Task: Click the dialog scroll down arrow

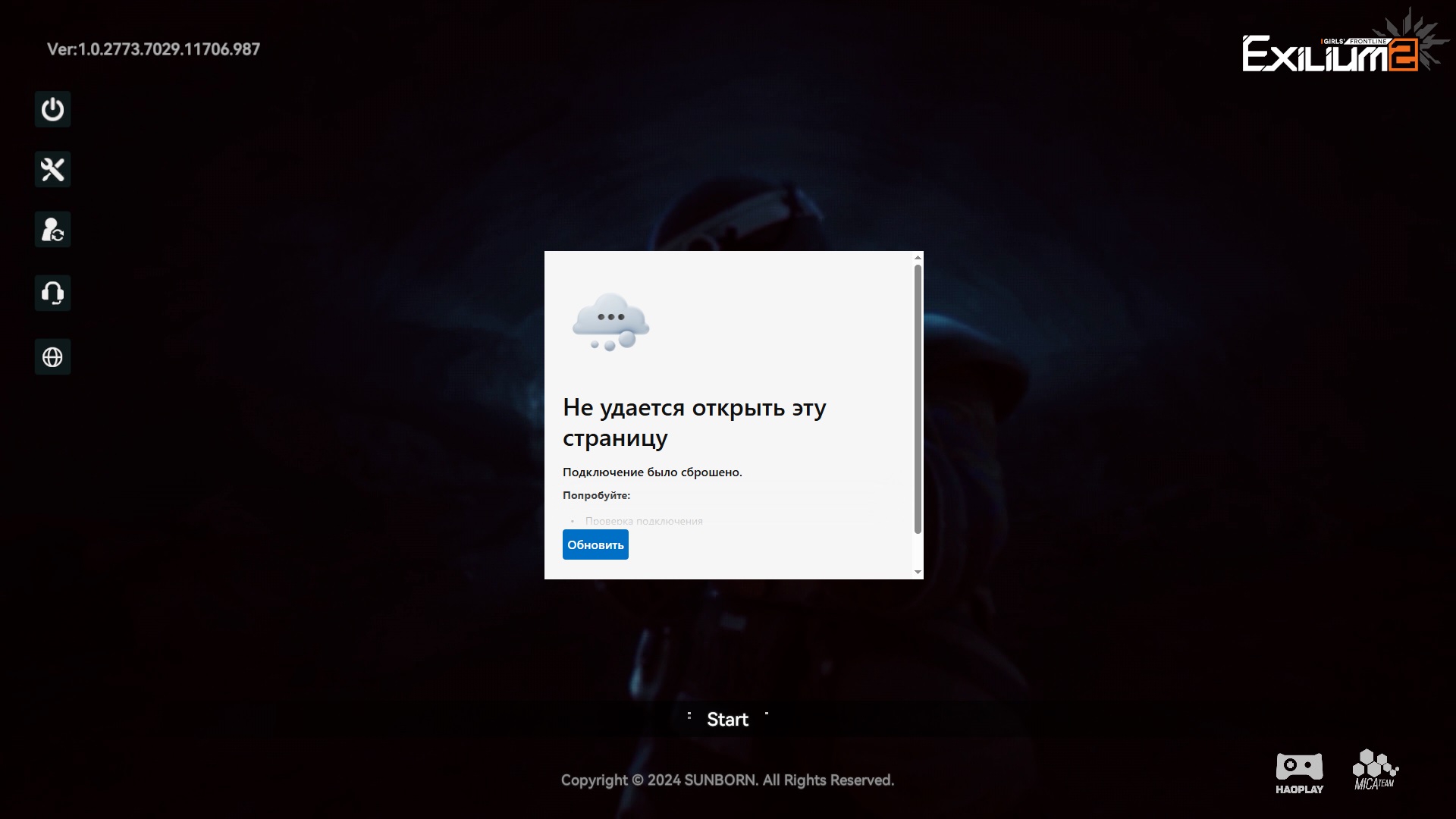Action: click(918, 572)
